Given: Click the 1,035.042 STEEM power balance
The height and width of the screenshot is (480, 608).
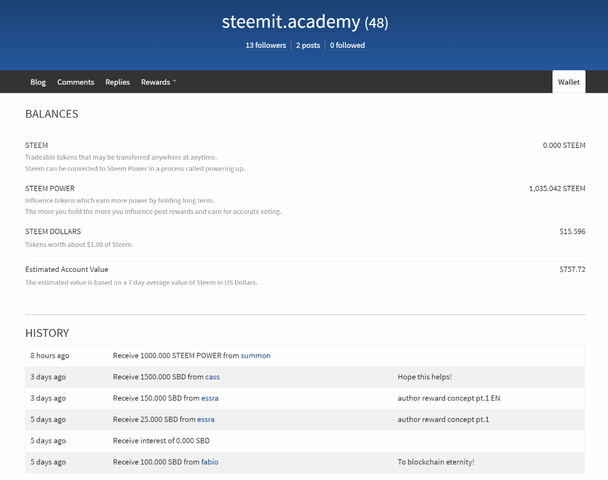Looking at the screenshot, I should [557, 188].
